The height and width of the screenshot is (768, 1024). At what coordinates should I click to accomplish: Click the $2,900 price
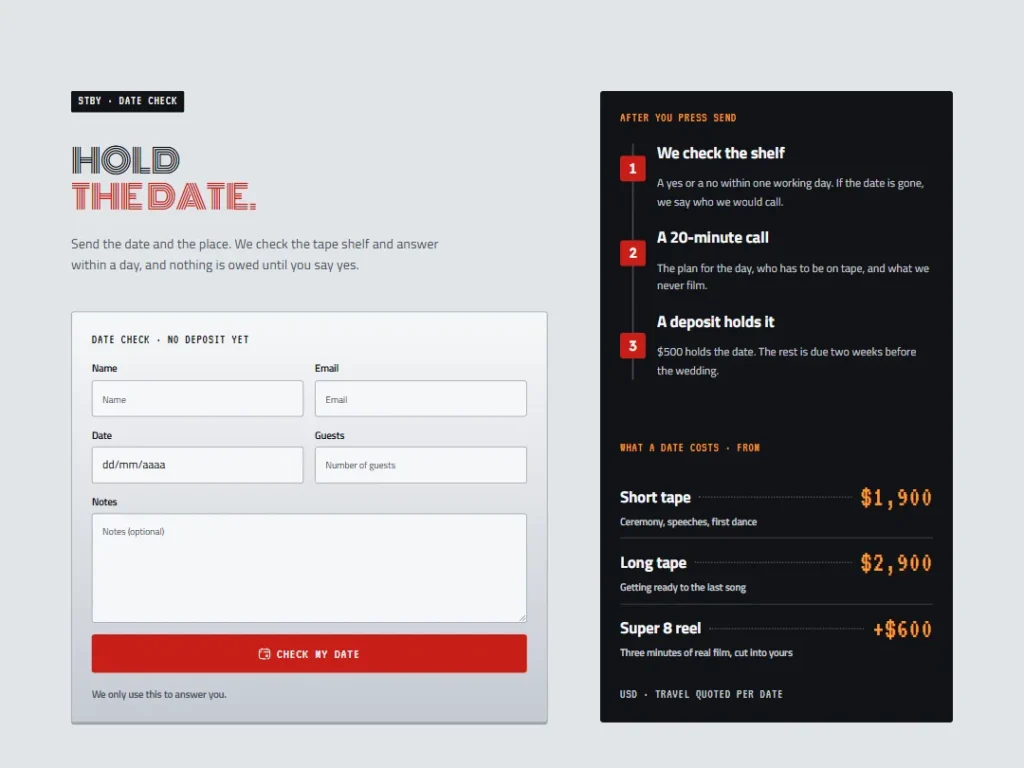pyautogui.click(x=896, y=563)
